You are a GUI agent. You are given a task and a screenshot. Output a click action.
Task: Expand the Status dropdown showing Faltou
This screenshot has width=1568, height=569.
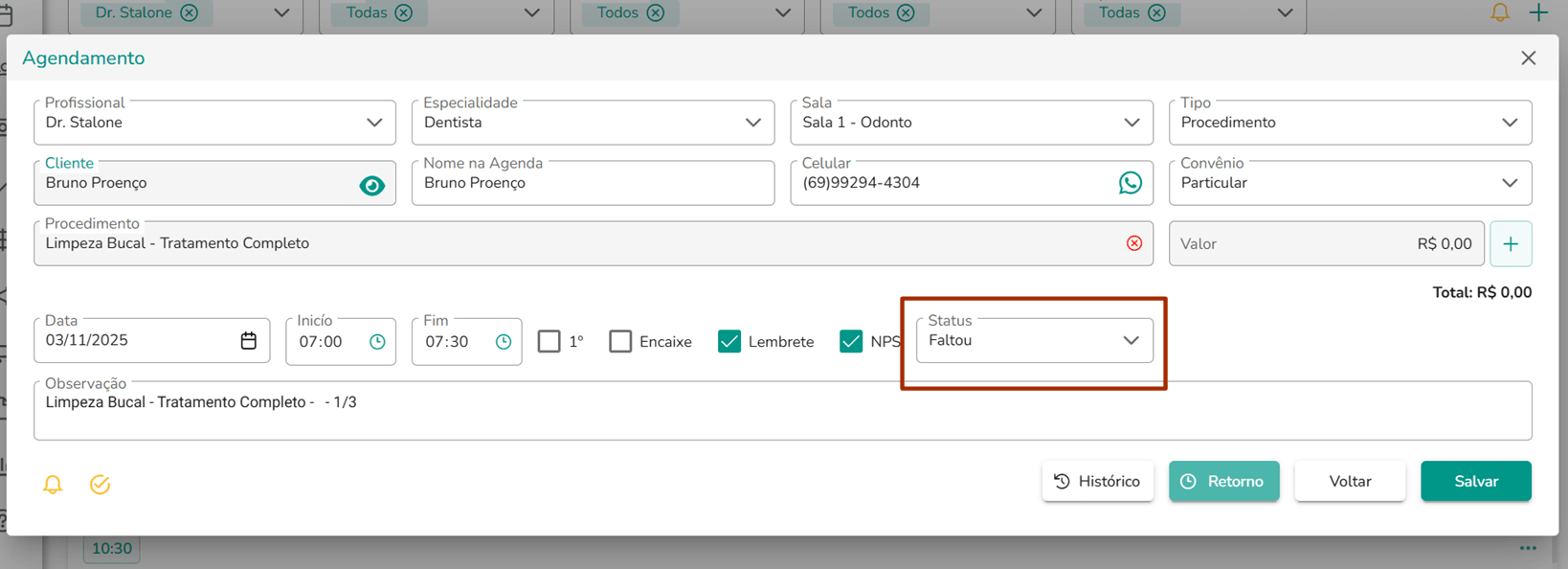(x=1034, y=340)
